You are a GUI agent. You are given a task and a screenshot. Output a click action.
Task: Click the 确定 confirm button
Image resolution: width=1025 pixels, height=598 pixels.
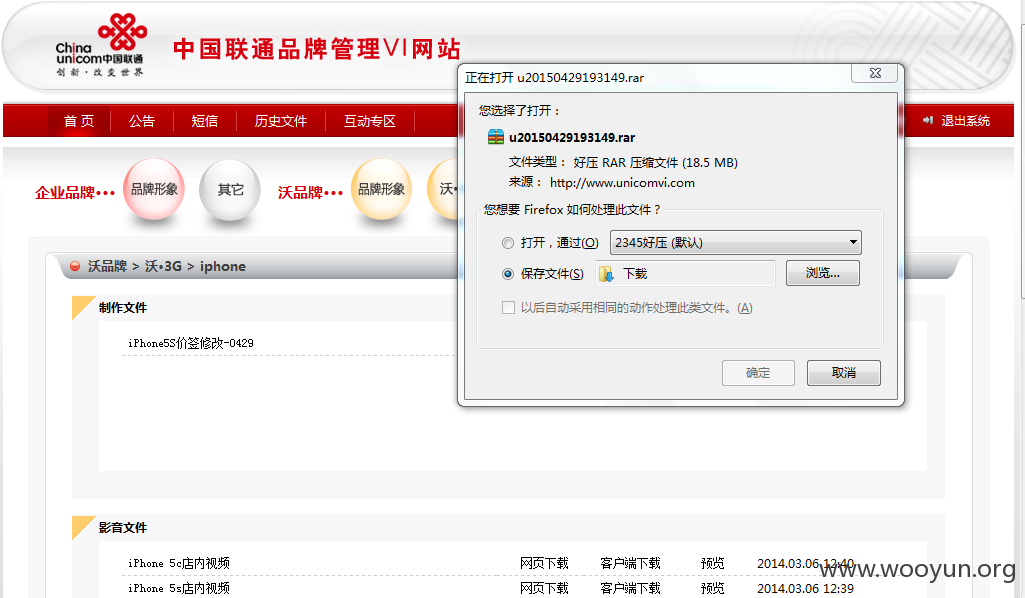click(x=758, y=373)
